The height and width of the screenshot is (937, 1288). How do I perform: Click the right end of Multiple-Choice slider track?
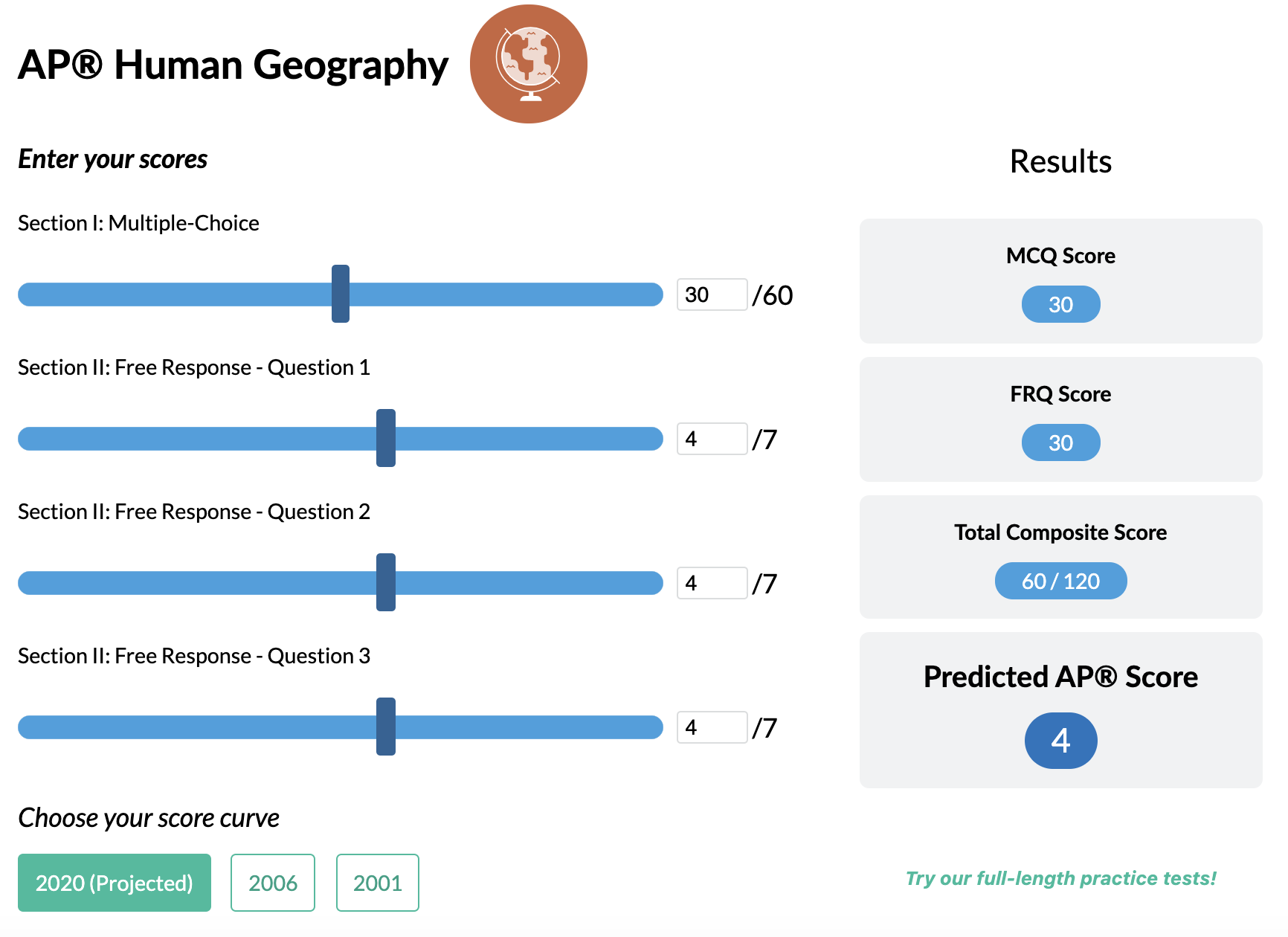pos(653,294)
